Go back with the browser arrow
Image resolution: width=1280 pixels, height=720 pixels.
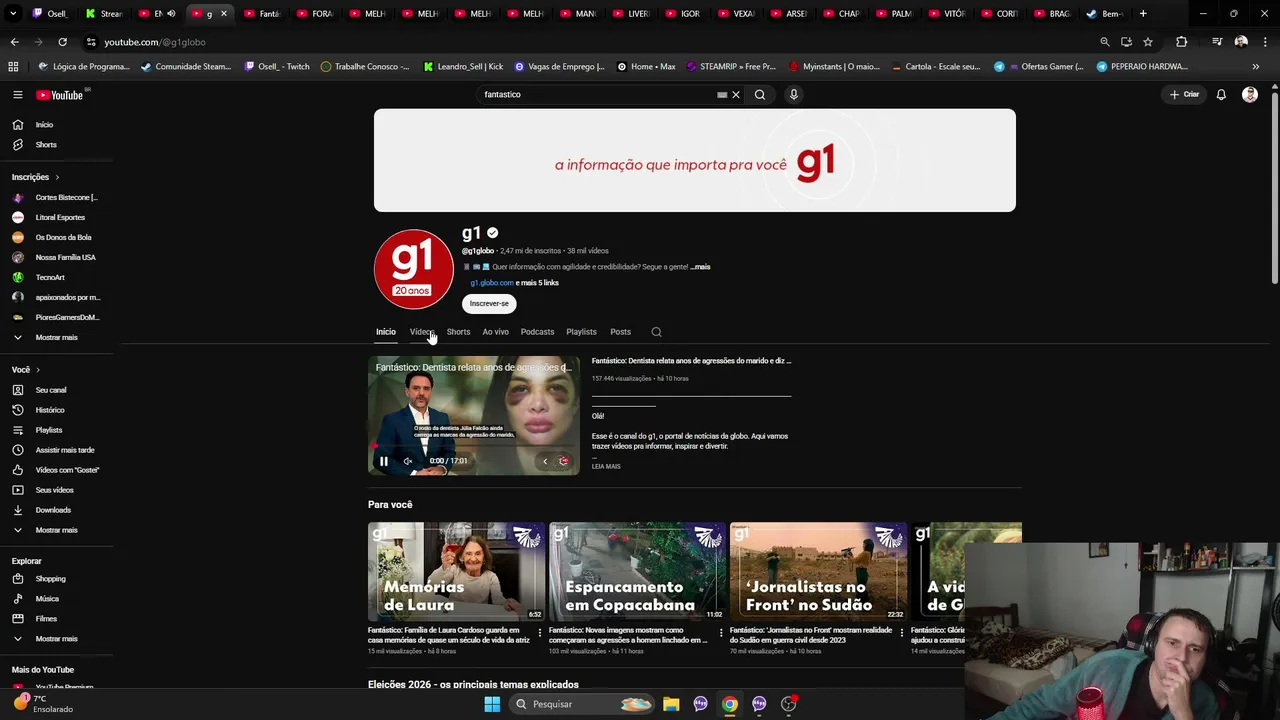(14, 42)
